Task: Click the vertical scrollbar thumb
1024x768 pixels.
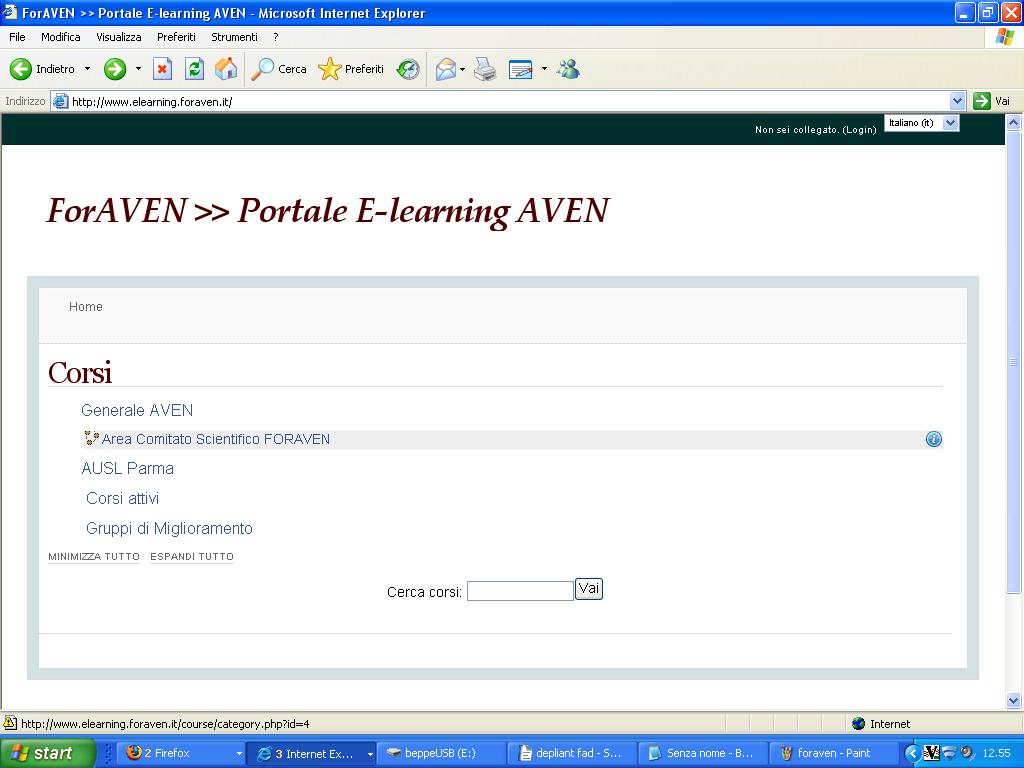Action: click(1013, 362)
